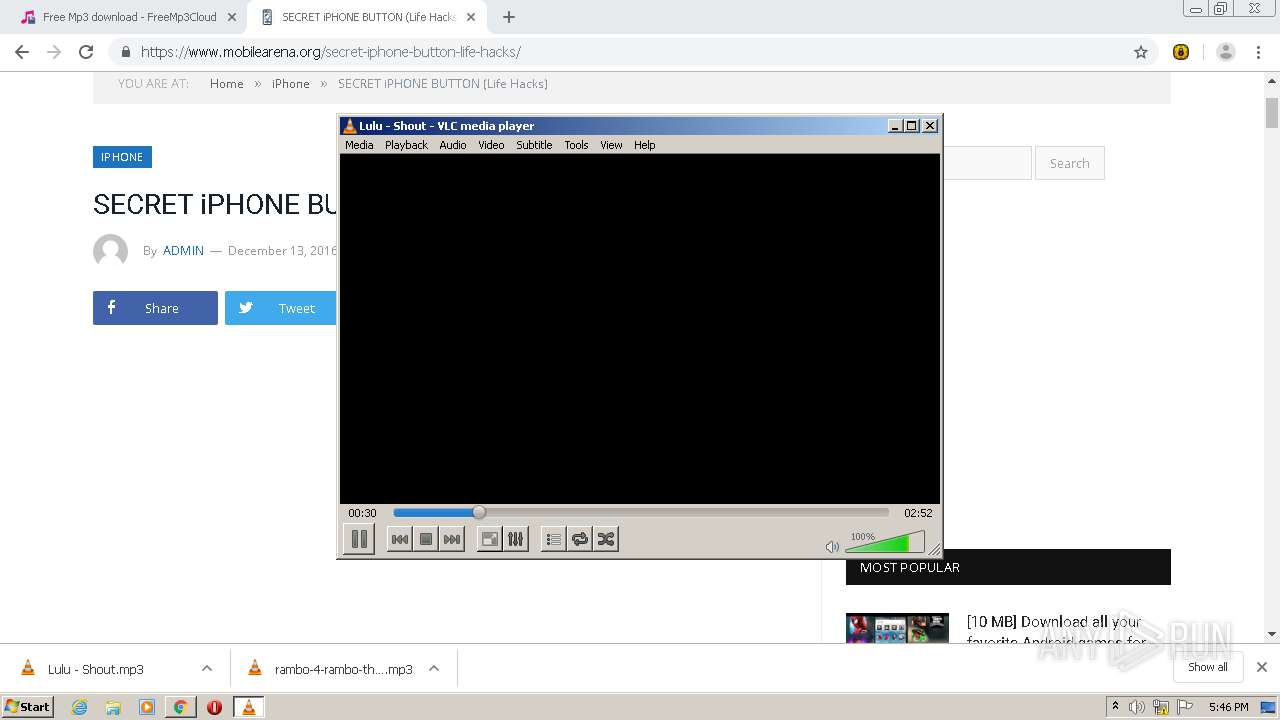Screen dimensions: 1280x720
Task: Click the website Search button
Action: click(1069, 163)
